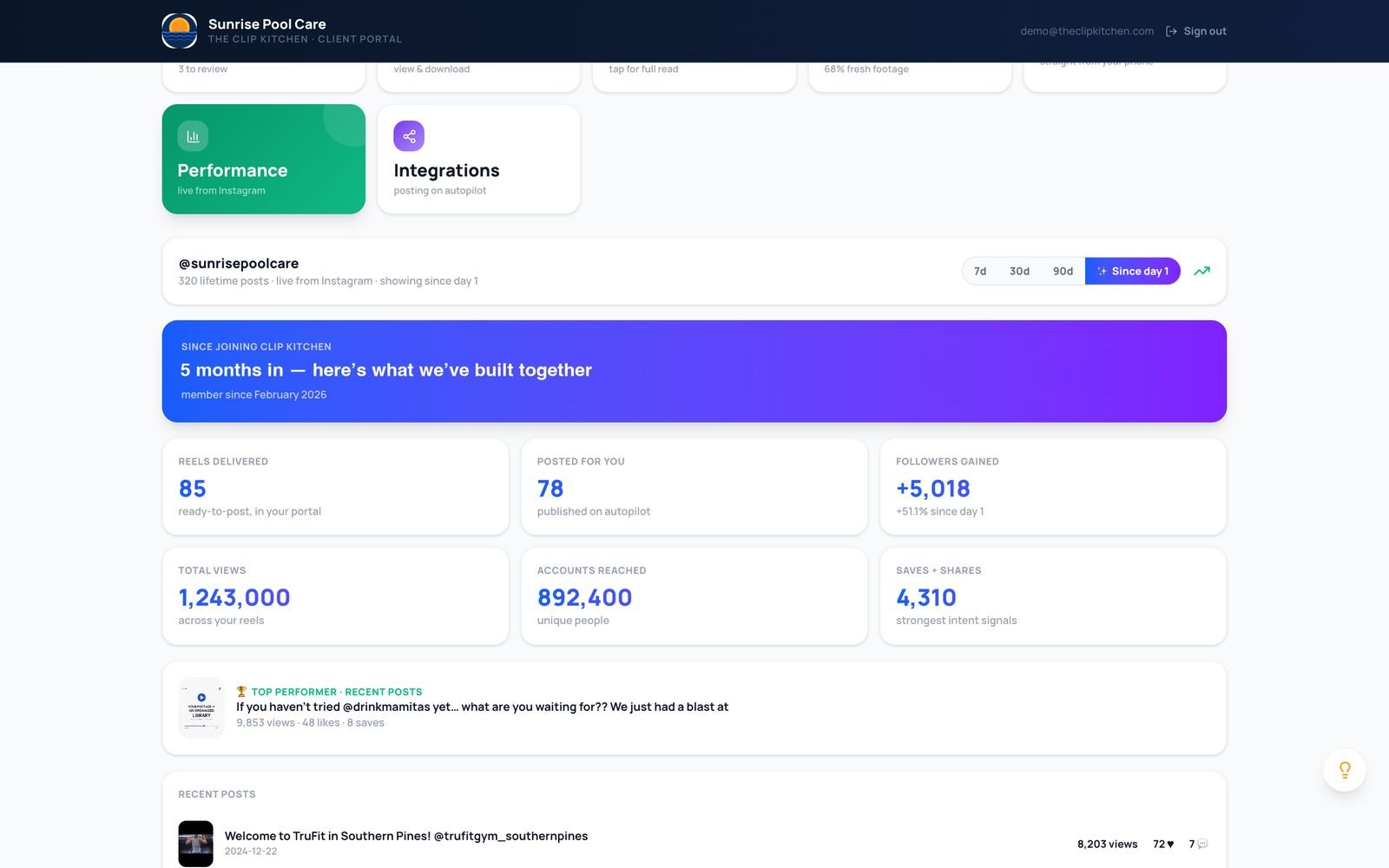Click the heart icon beside 72
This screenshot has width=1389, height=868.
(x=1170, y=844)
